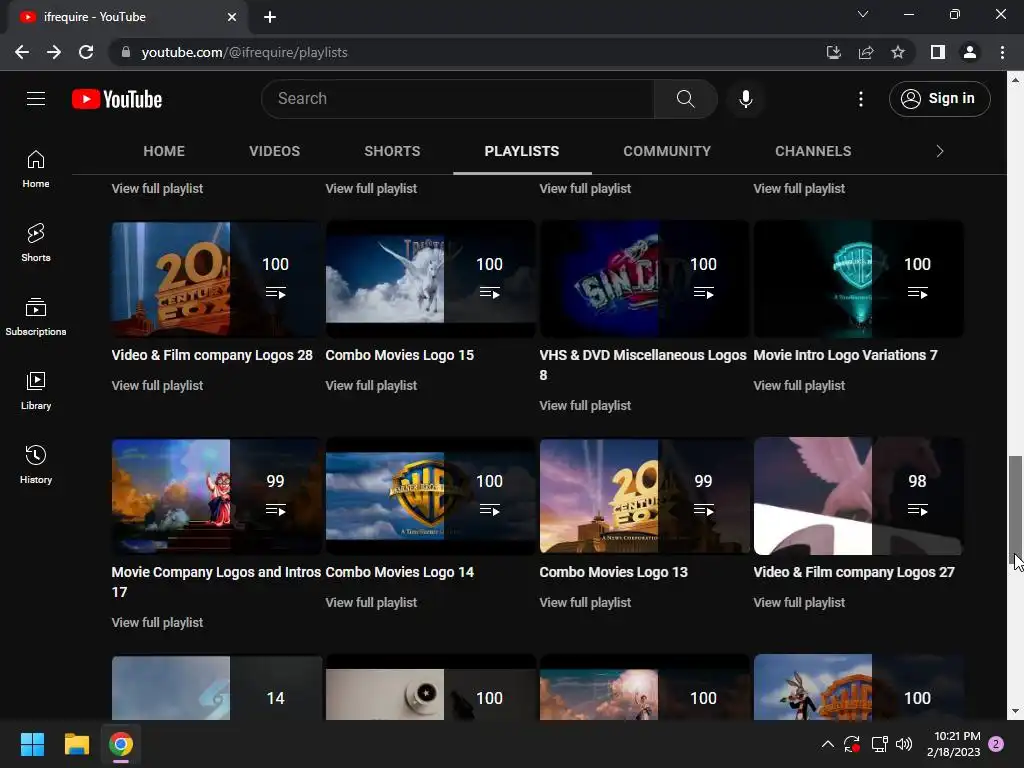
Task: Expand more channel tabs with right chevron
Action: click(x=940, y=151)
